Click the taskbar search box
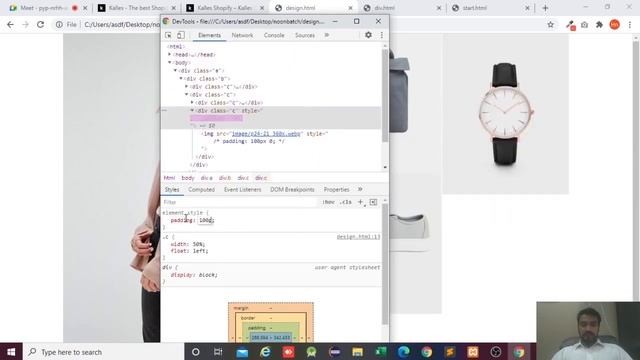 click(104, 352)
